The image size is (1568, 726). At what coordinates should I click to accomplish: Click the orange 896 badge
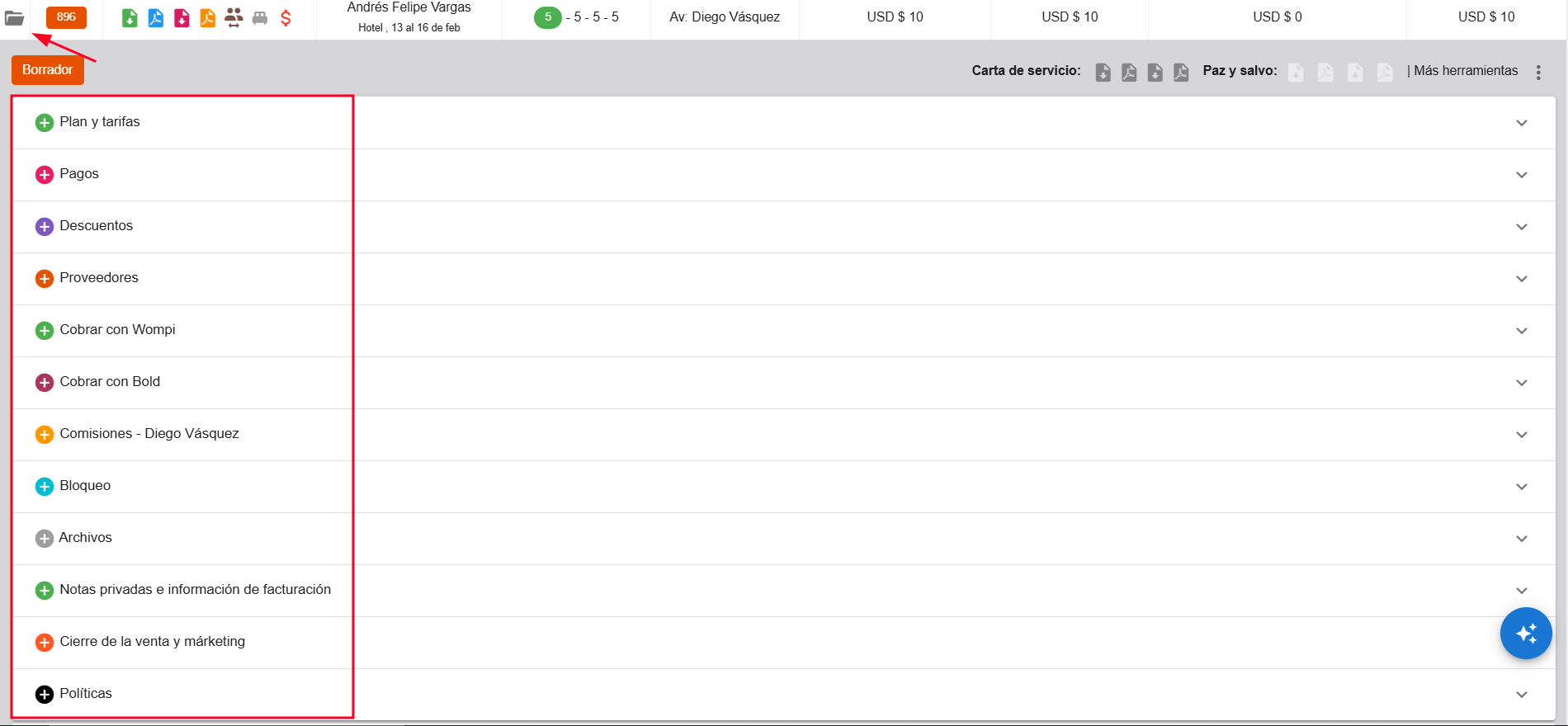pyautogui.click(x=66, y=16)
